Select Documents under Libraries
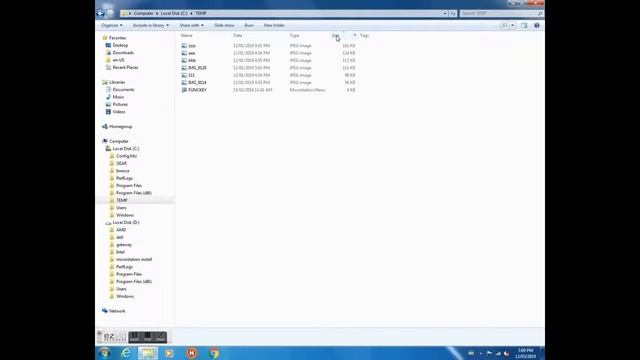This screenshot has width=640, height=360. [123, 89]
